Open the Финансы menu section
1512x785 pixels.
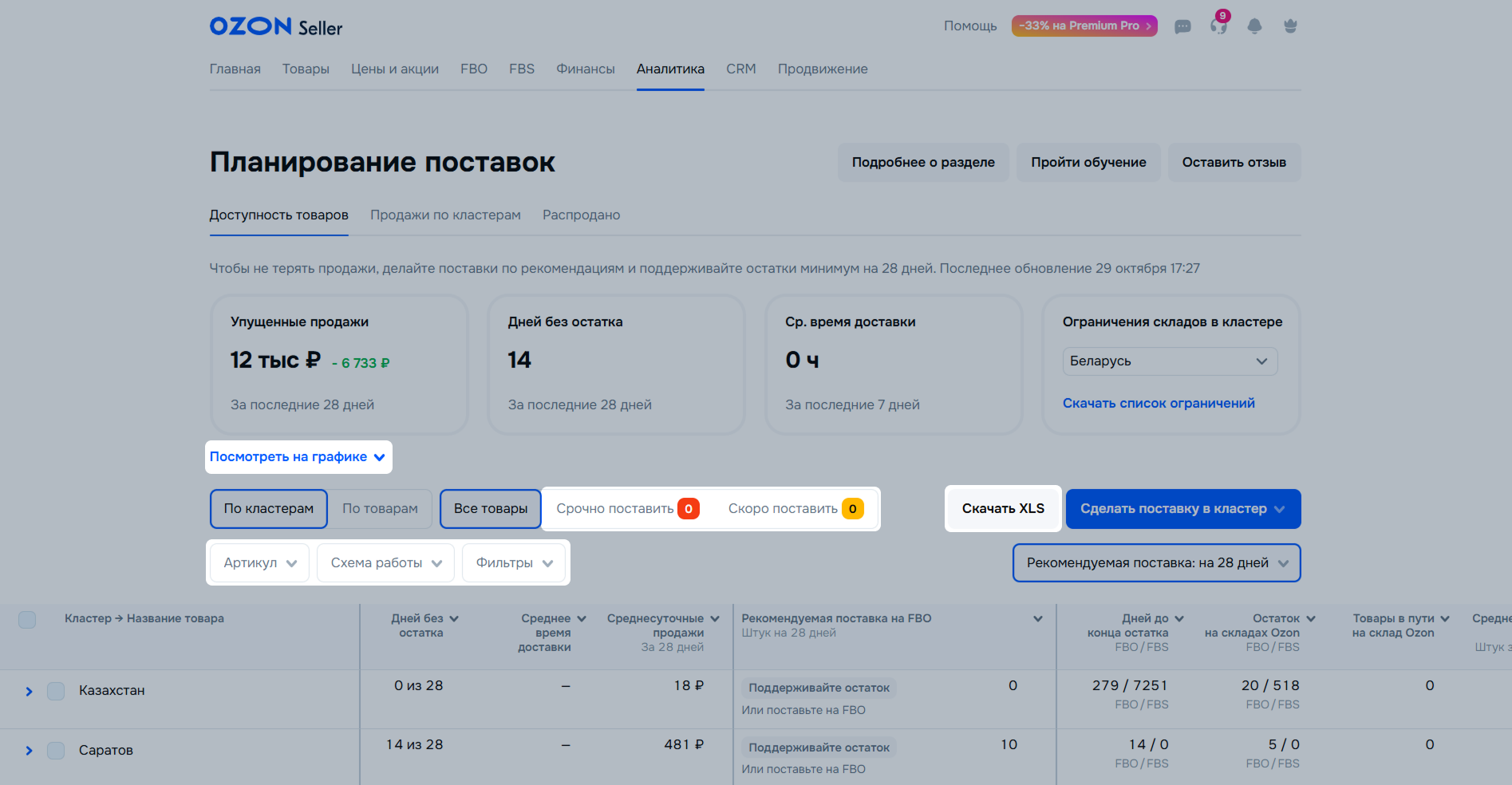pos(585,69)
